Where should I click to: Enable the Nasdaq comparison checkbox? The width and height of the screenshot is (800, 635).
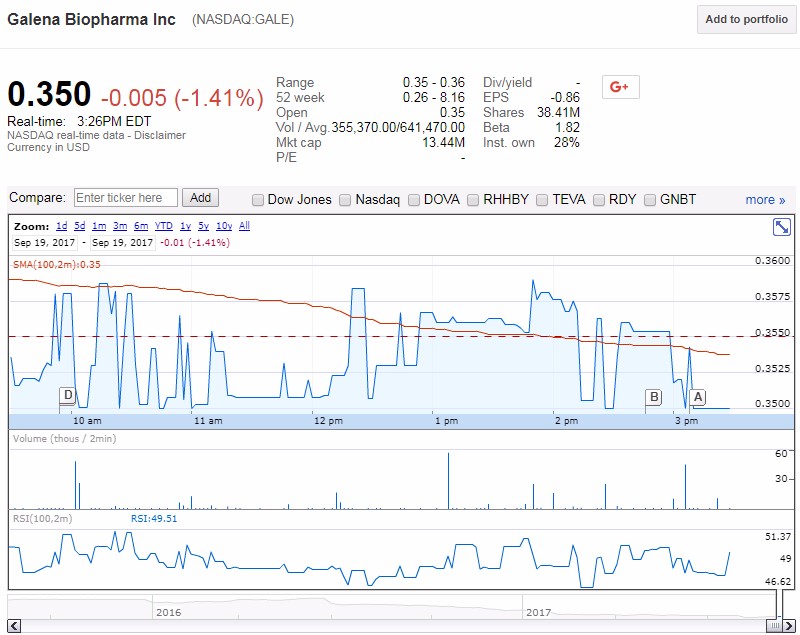pos(345,200)
